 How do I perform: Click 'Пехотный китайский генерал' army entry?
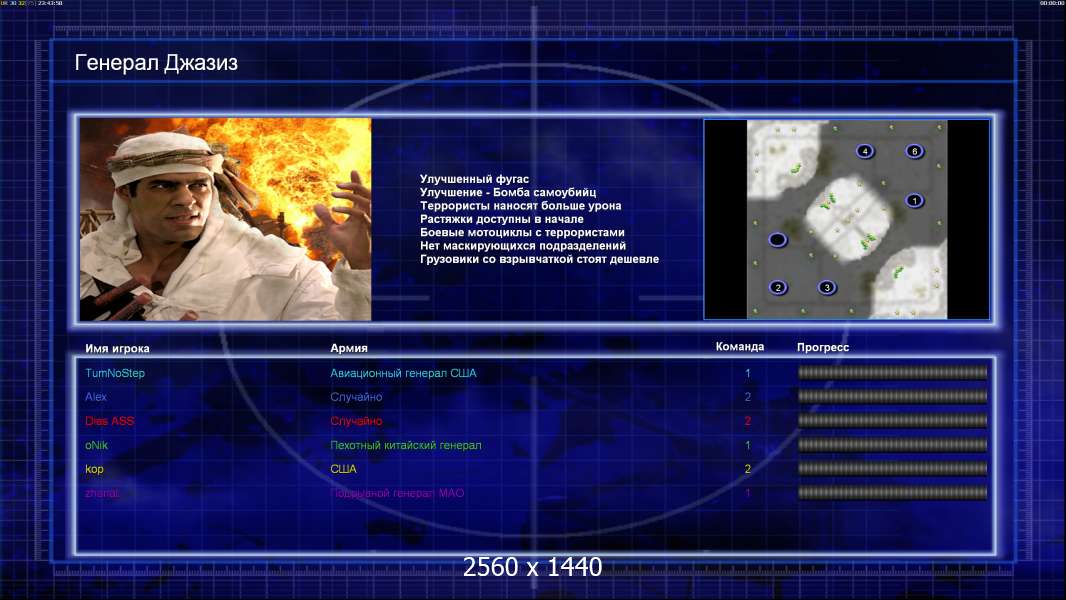(406, 445)
